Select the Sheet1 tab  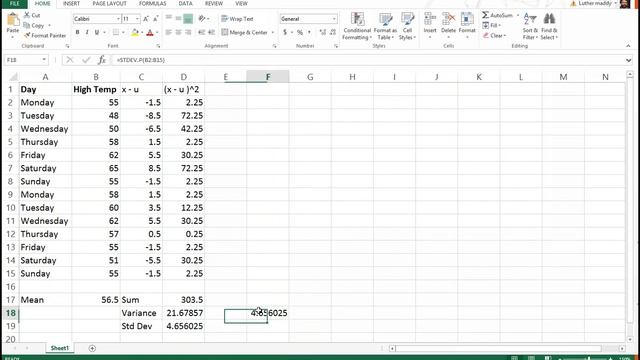coord(60,348)
